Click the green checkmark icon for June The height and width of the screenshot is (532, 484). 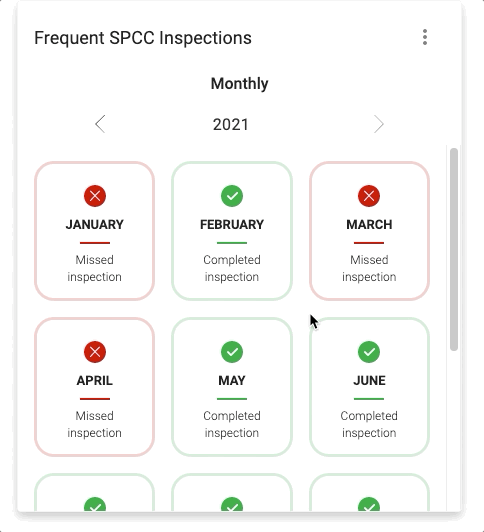pos(369,352)
